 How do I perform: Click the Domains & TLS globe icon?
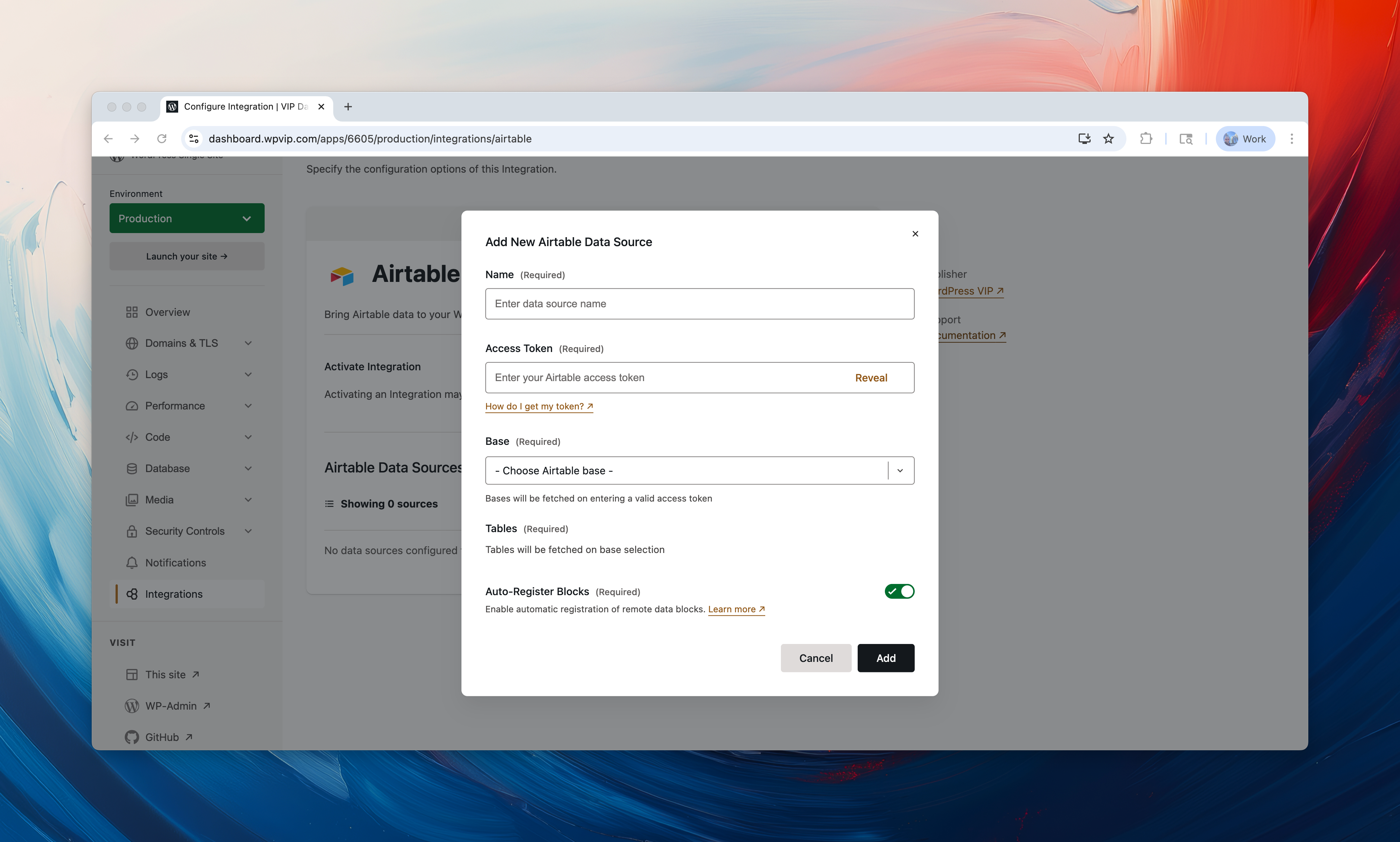[132, 343]
